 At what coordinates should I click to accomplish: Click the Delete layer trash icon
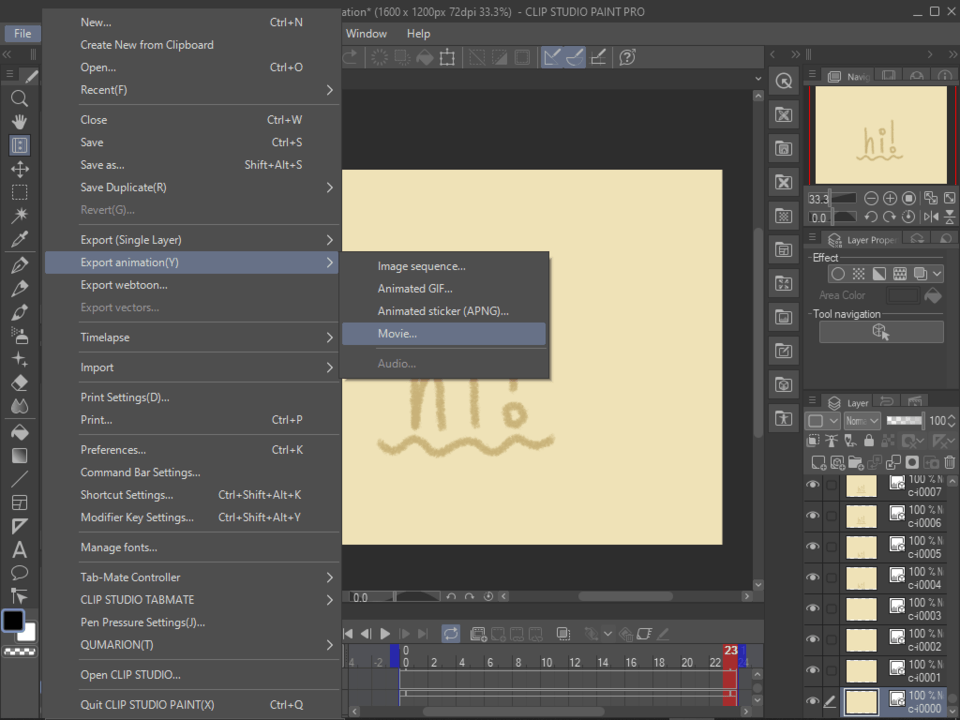click(949, 461)
